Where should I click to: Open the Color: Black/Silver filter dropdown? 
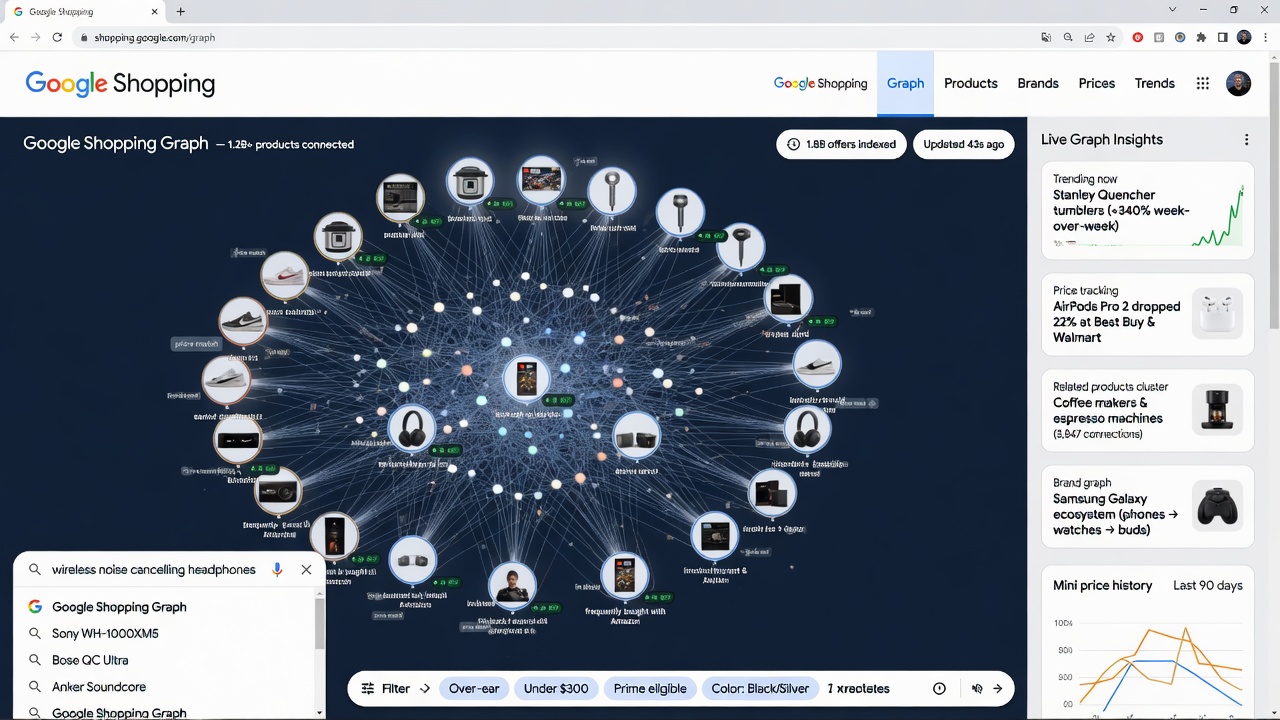pyautogui.click(x=760, y=688)
